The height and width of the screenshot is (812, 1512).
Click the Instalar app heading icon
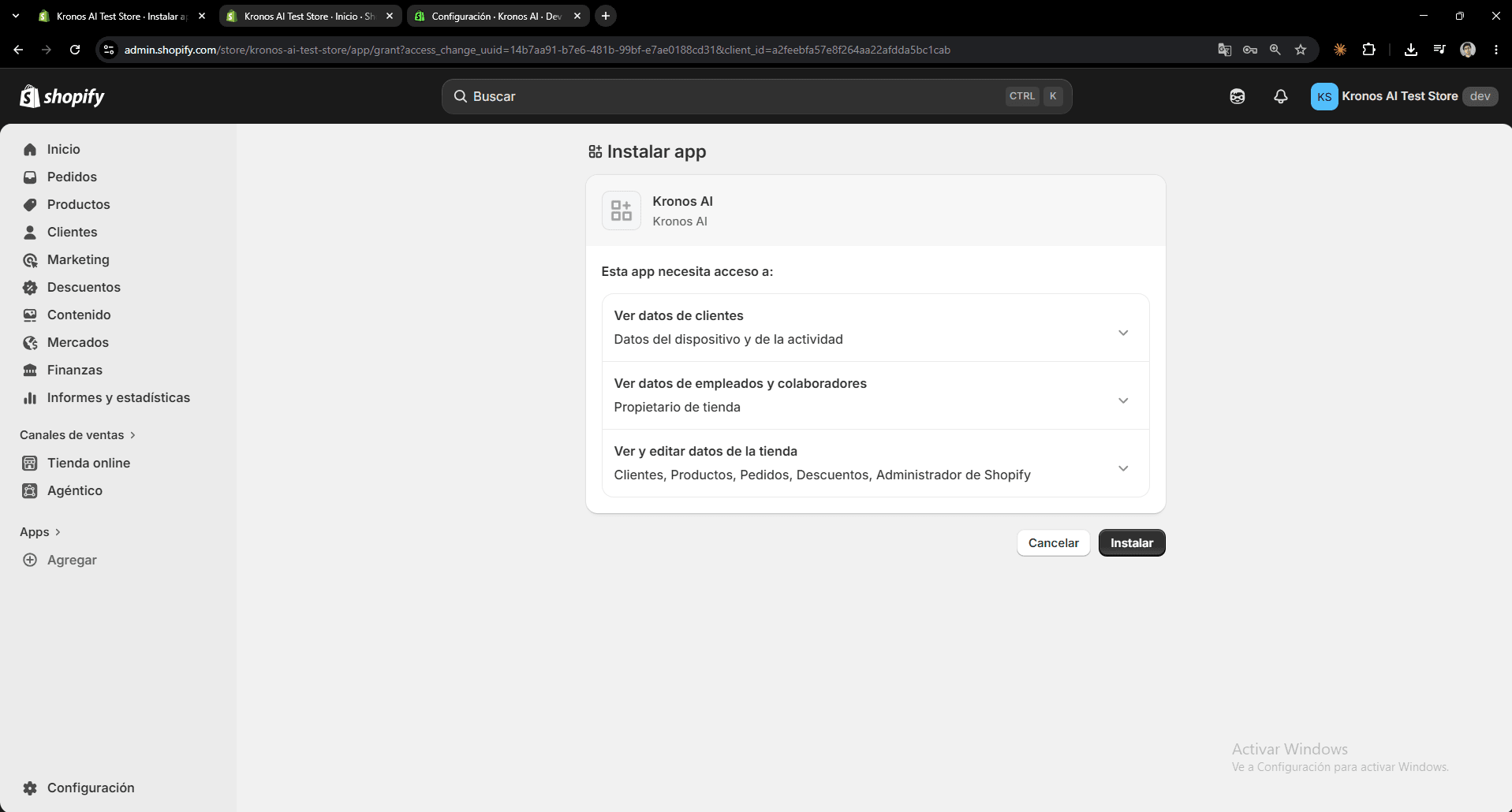[595, 151]
